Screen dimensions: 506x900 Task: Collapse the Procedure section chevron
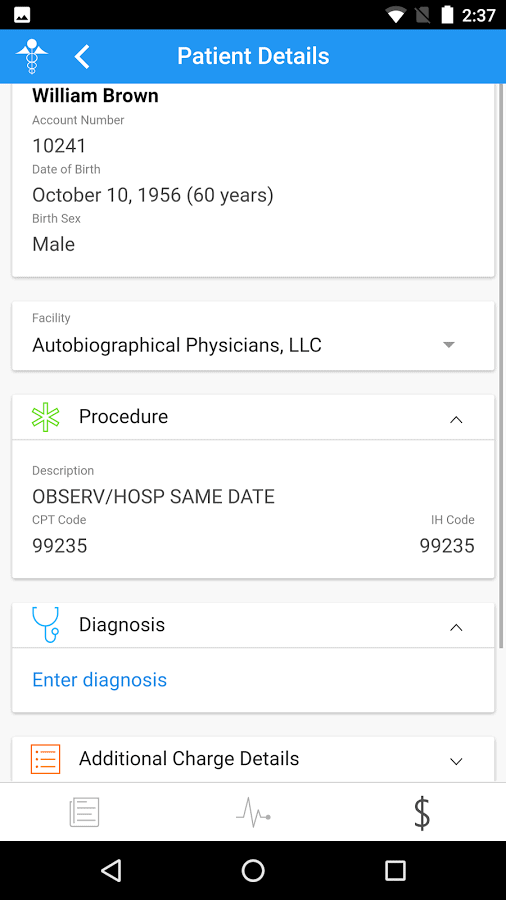456,420
